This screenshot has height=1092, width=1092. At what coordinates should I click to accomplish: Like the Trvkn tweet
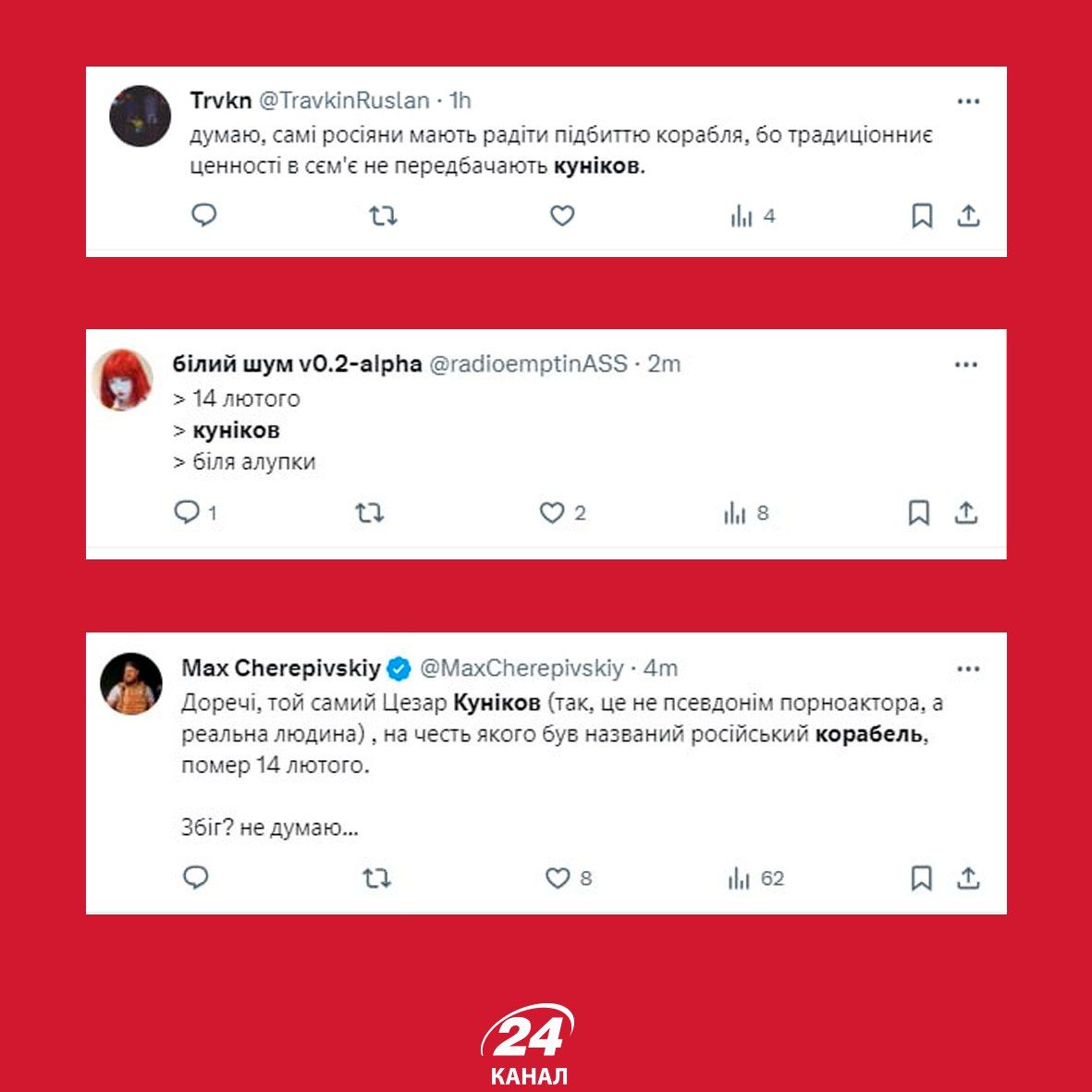tap(562, 215)
